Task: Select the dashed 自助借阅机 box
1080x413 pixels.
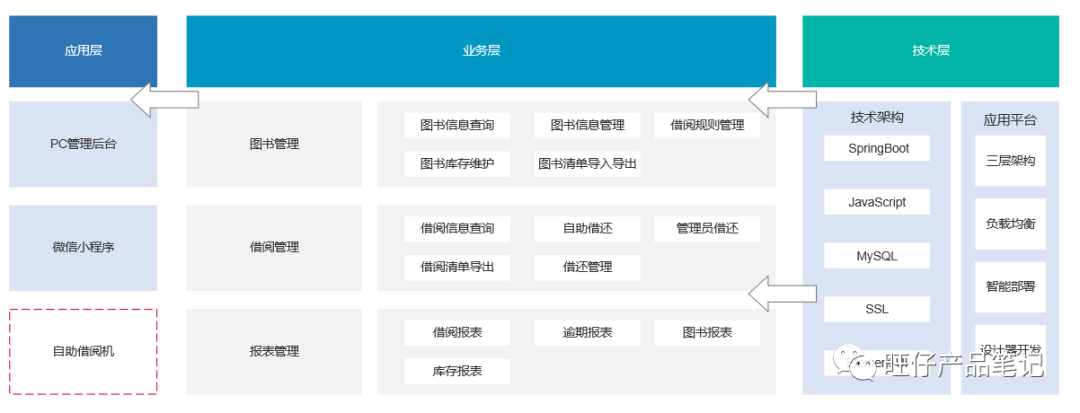Action: coord(83,351)
